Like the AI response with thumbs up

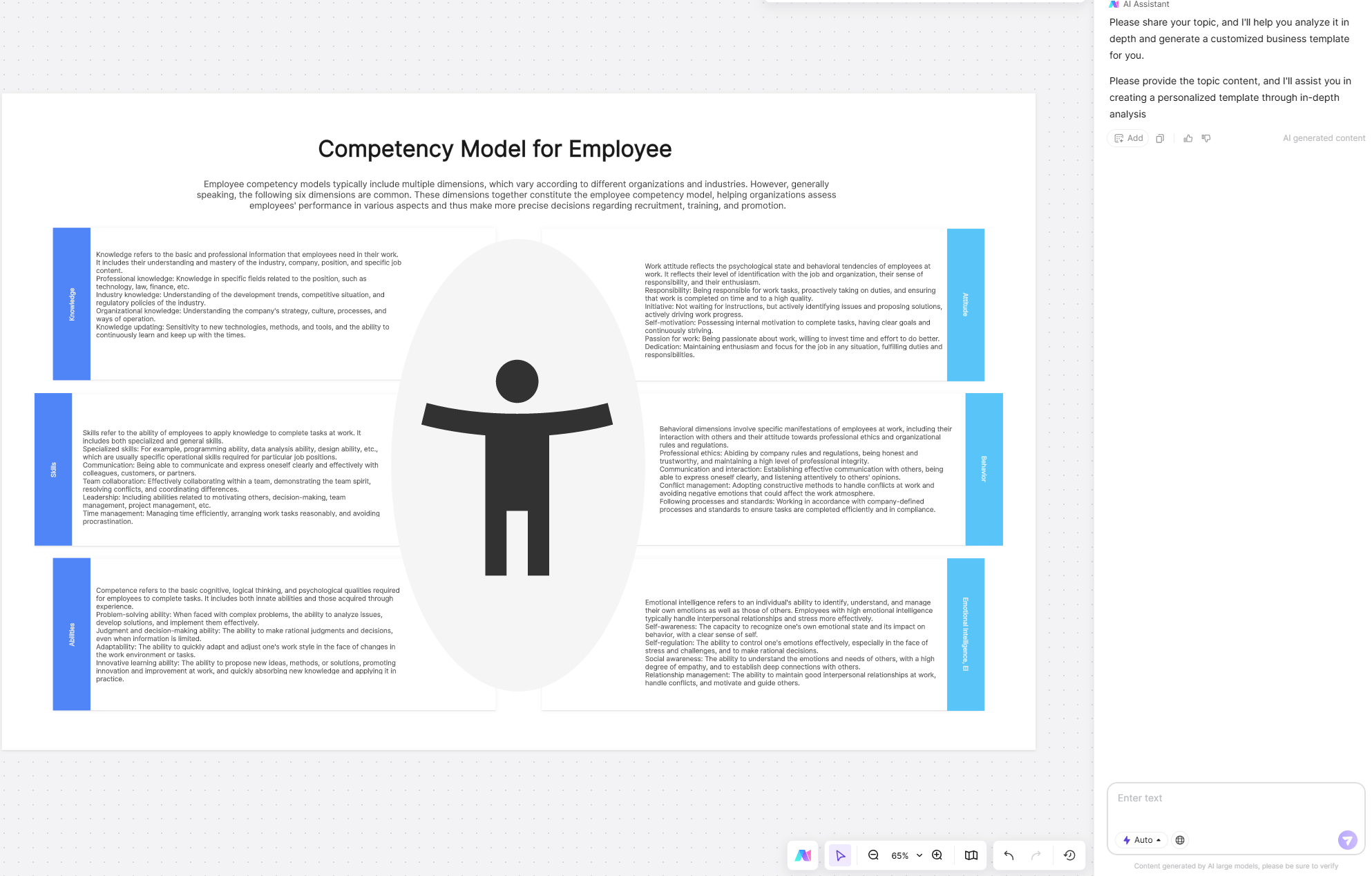click(1188, 138)
